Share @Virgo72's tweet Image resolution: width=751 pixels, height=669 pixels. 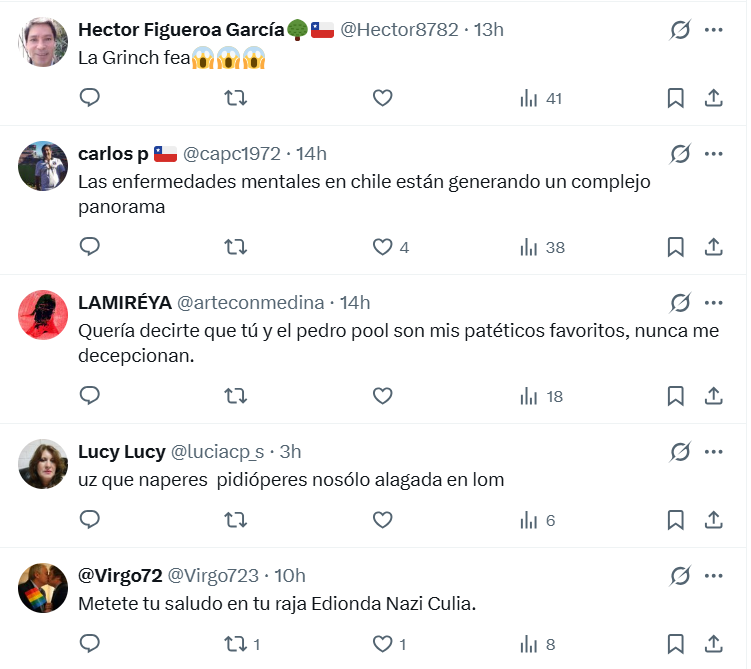(x=714, y=644)
